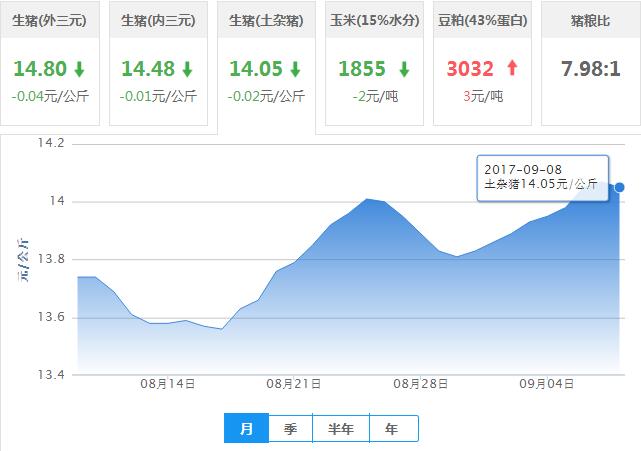Select the 生猪(外三元) tab
The image size is (641, 451).
50,20
